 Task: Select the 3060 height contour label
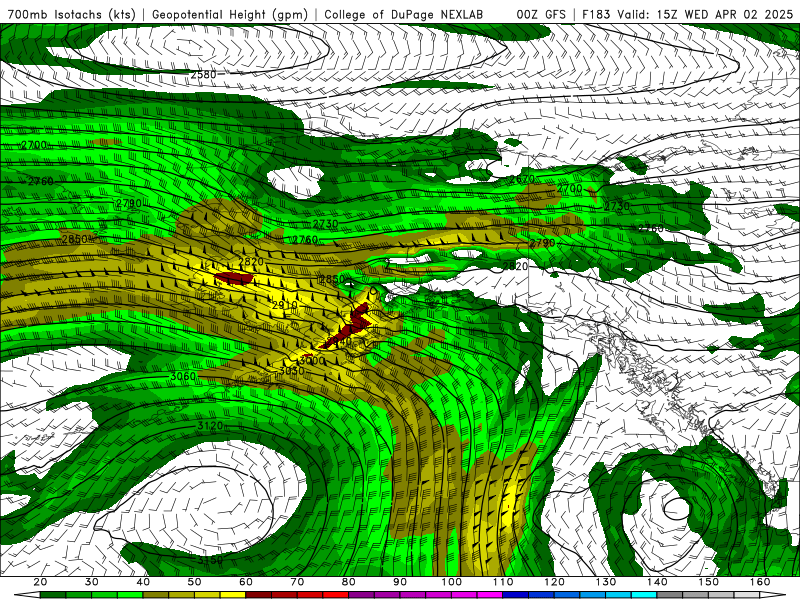click(x=183, y=376)
